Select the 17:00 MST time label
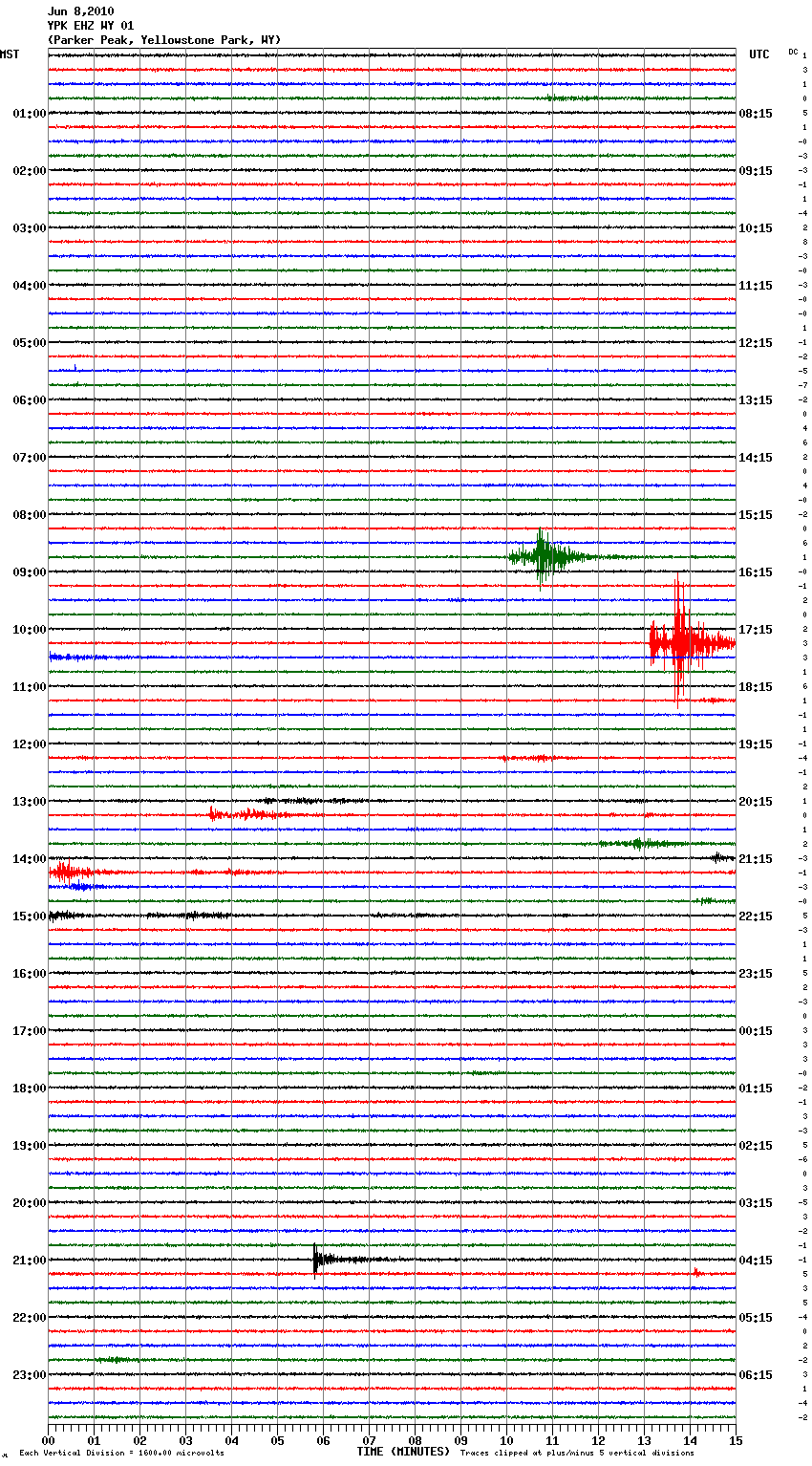 [30, 1031]
